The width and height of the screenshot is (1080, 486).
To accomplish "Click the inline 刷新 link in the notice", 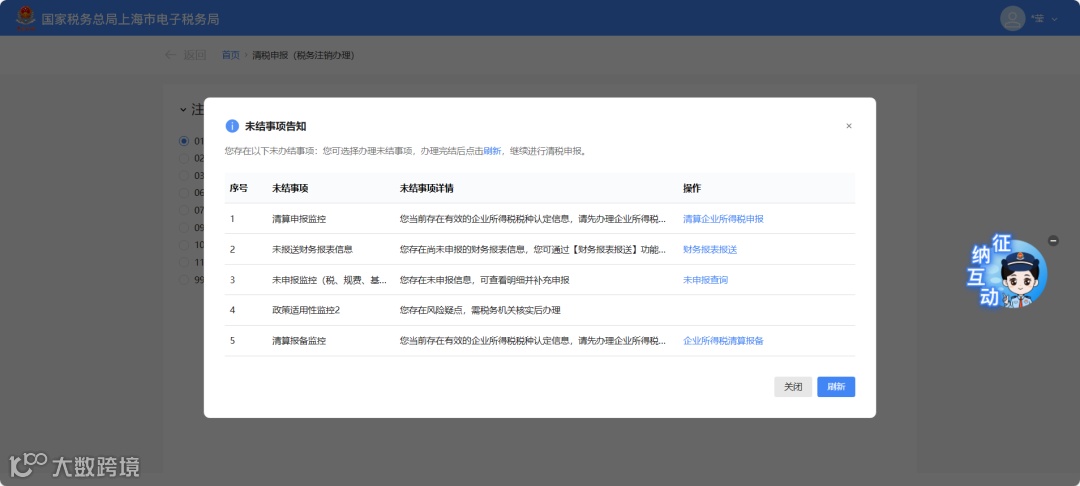I will [x=492, y=151].
